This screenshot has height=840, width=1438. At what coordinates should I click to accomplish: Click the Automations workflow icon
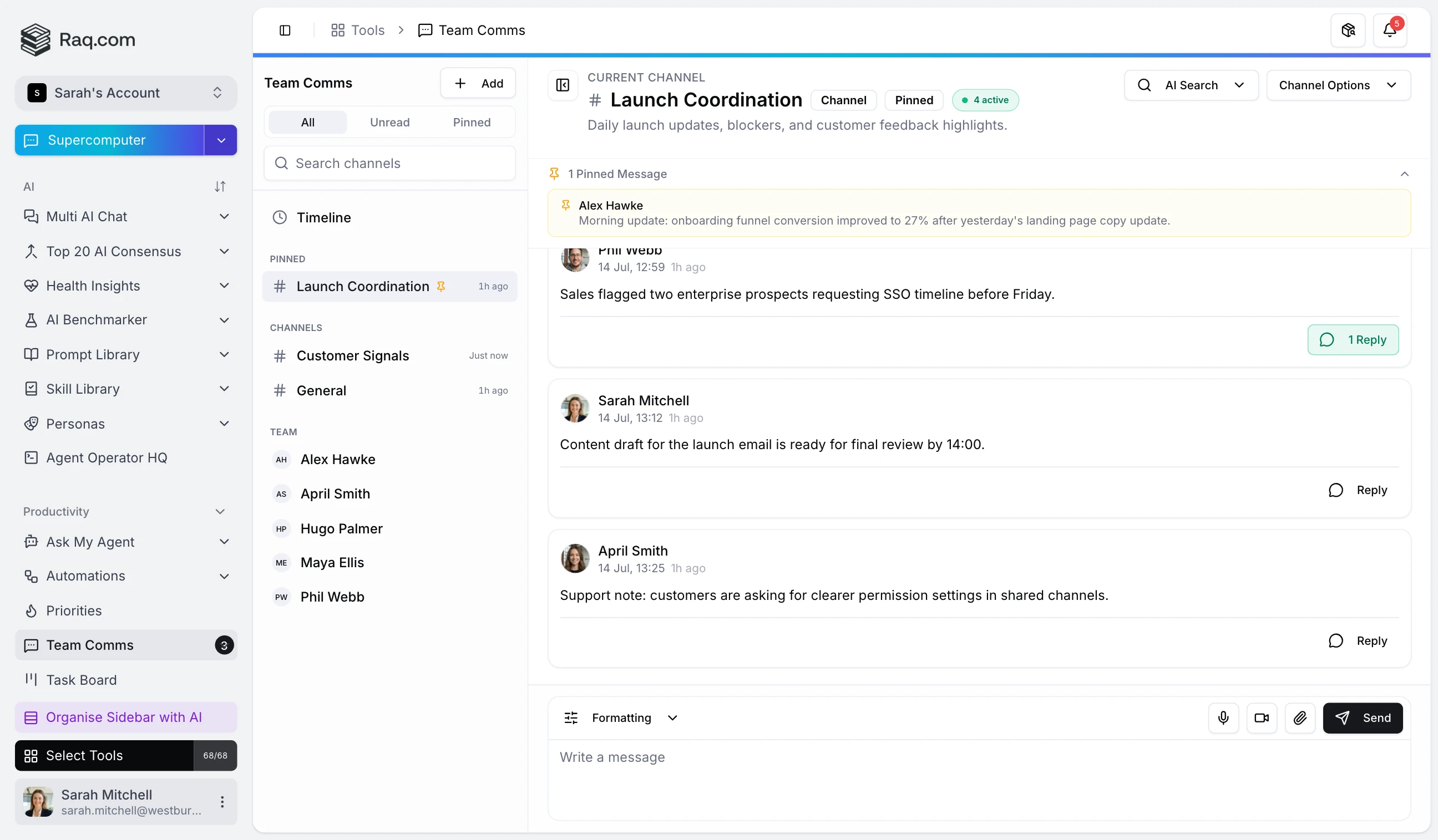pyautogui.click(x=31, y=576)
